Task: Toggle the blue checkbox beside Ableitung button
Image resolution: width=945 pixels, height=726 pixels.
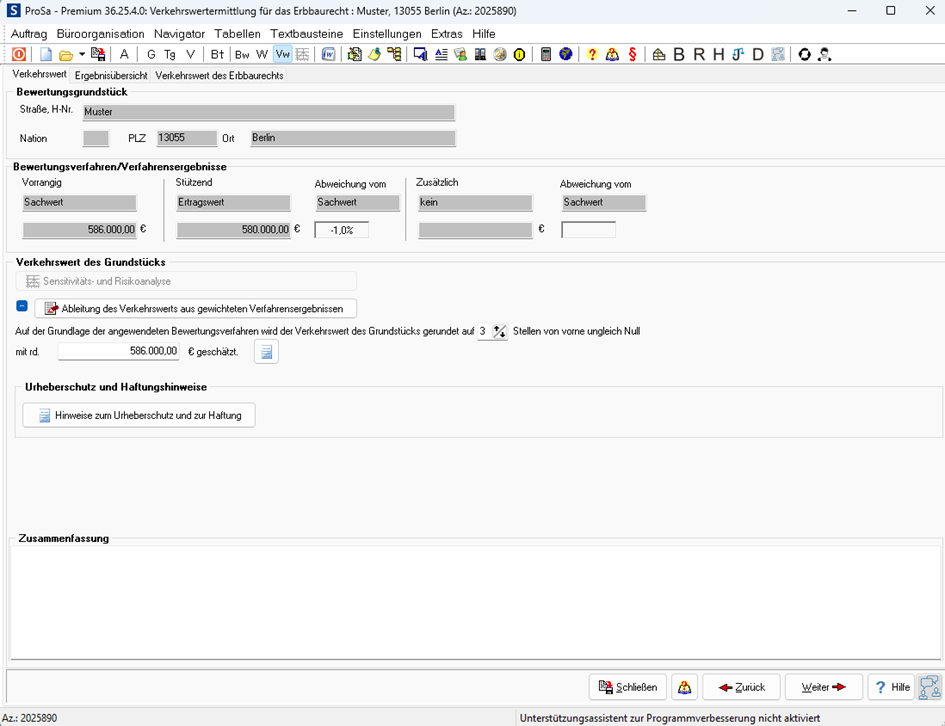Action: coord(22,307)
